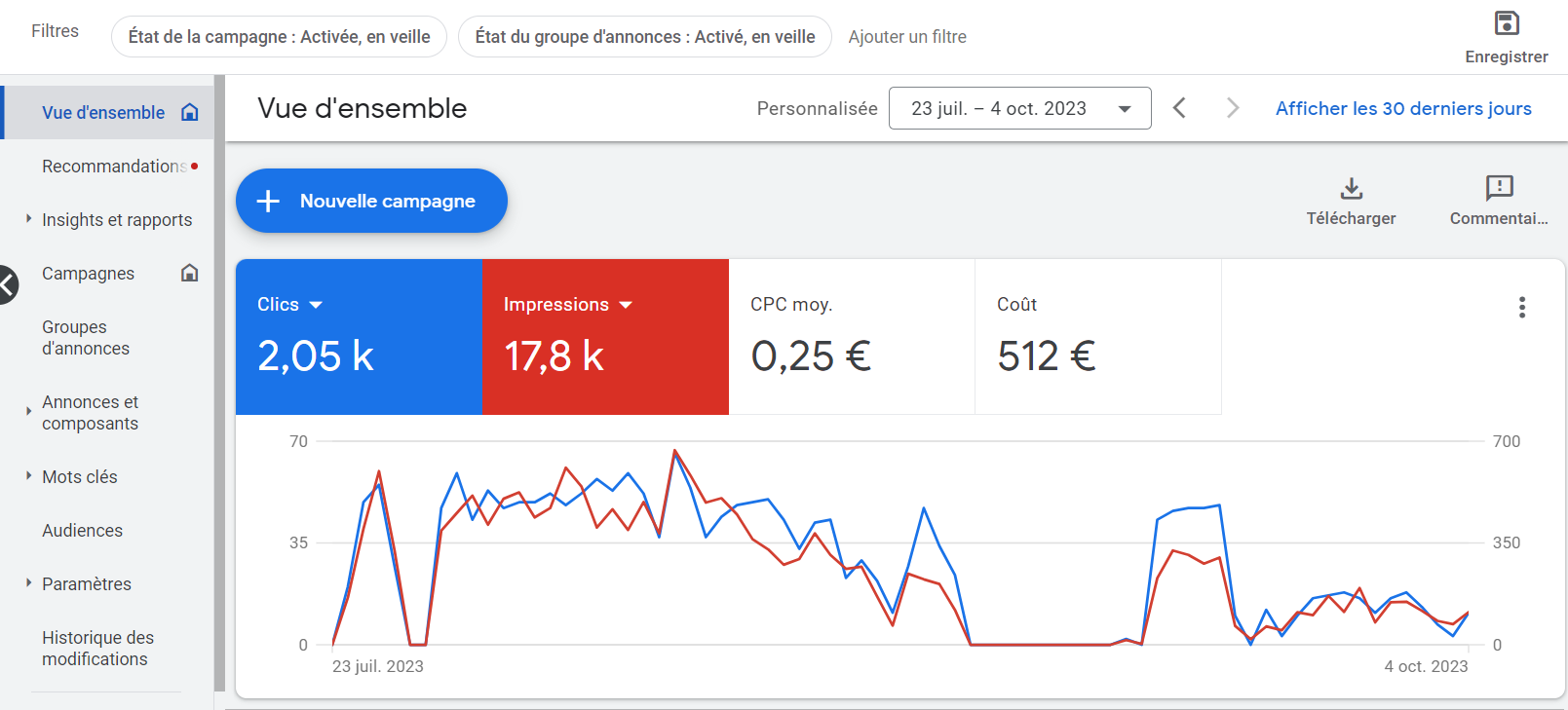This screenshot has height=710, width=1568.
Task: Open the Clics metric dropdown arrow
Action: click(x=316, y=305)
